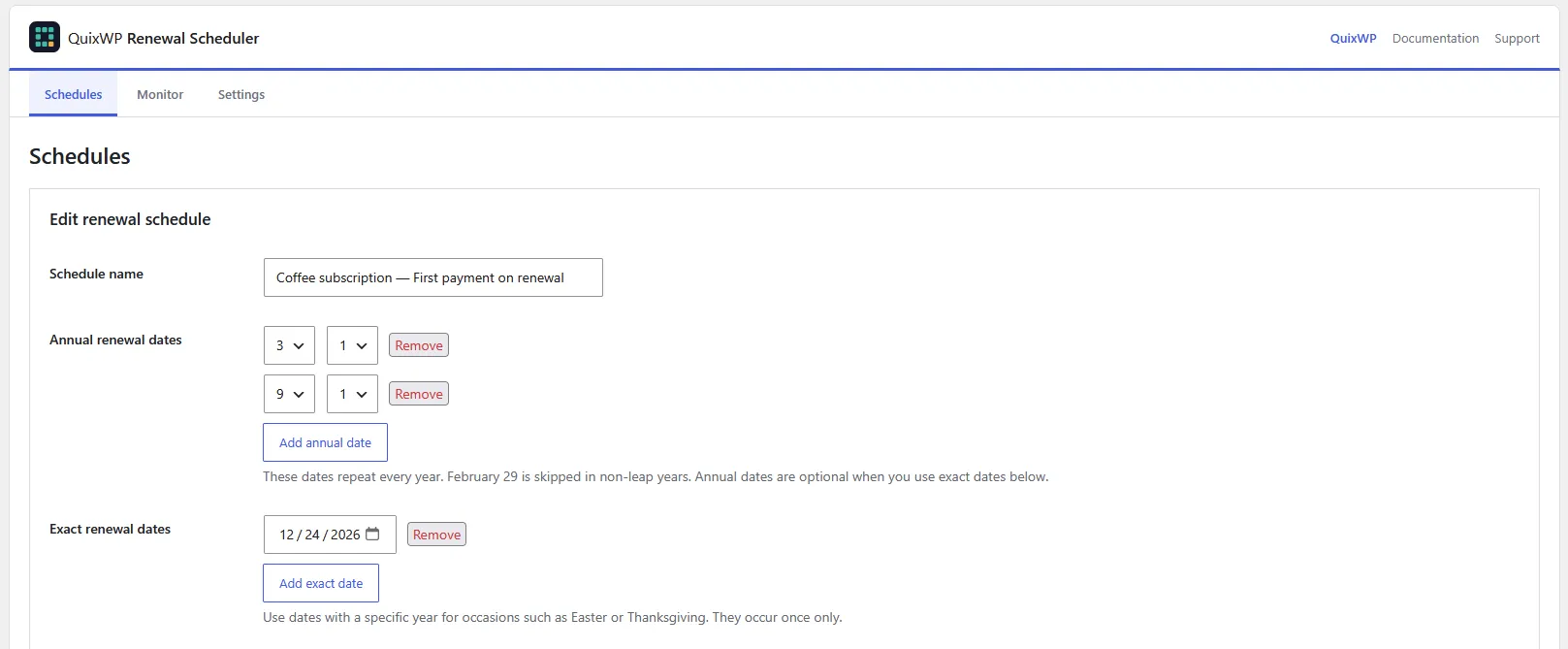The height and width of the screenshot is (649, 1568).
Task: Click the Exact renewal dates label
Action: [x=110, y=529]
